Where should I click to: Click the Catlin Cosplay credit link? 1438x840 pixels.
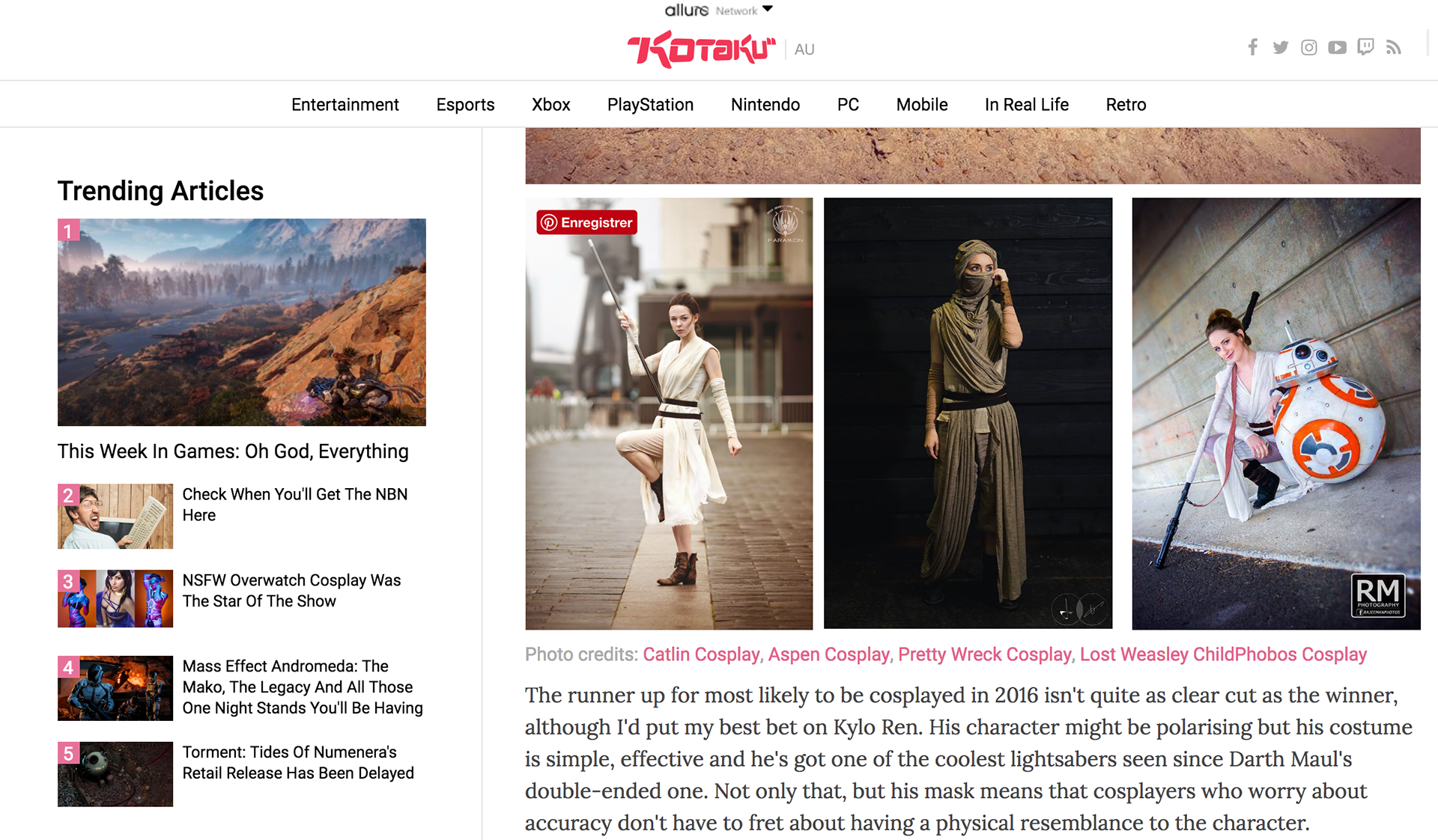click(x=701, y=654)
